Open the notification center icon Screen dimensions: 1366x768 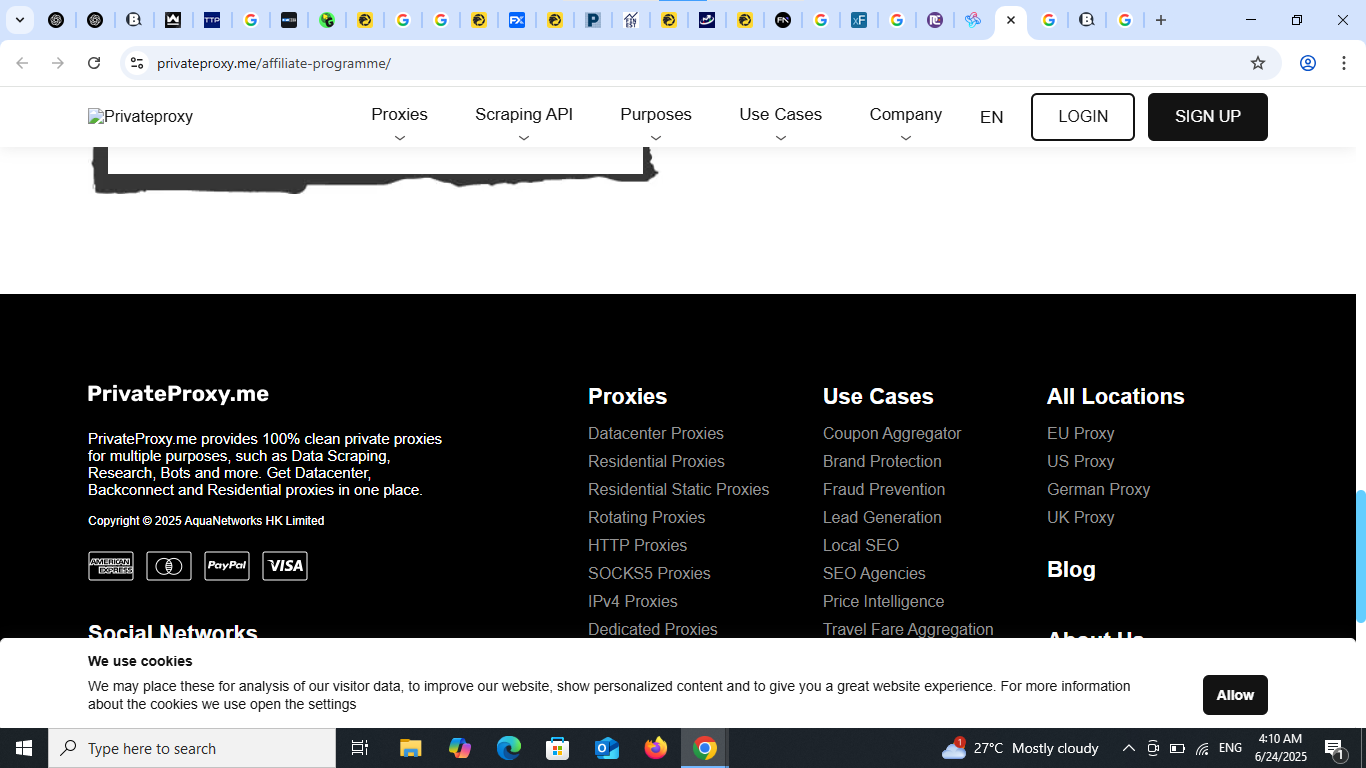(x=1334, y=748)
